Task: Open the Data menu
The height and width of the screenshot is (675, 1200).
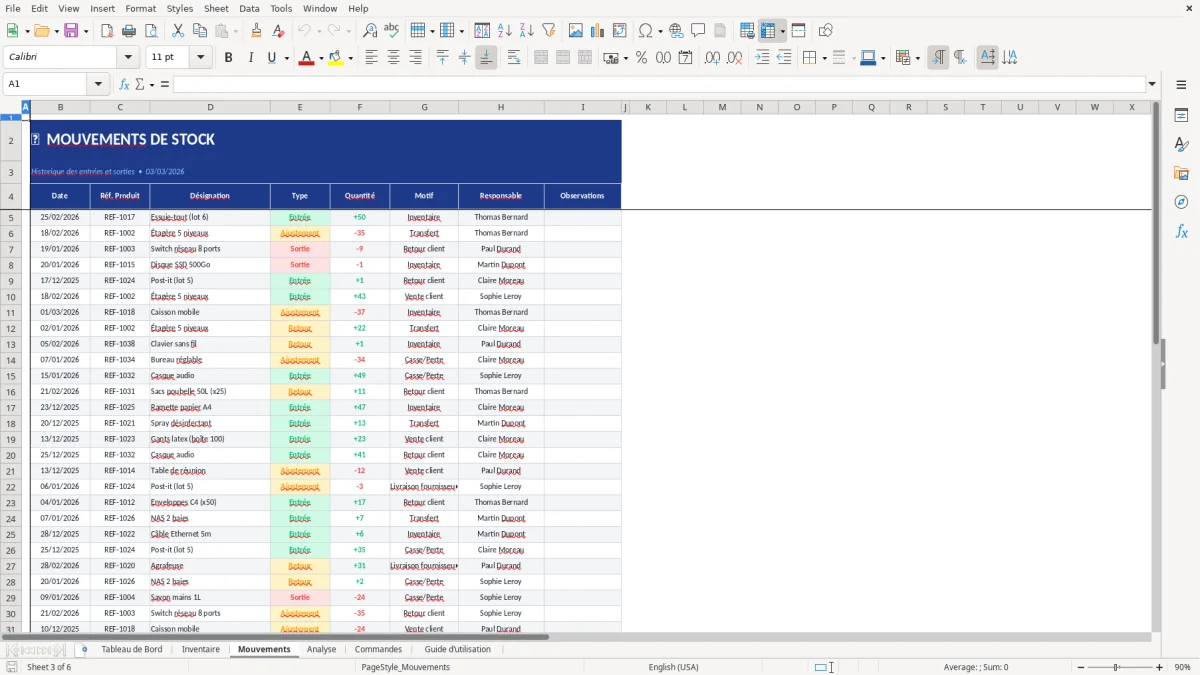Action: pos(249,8)
